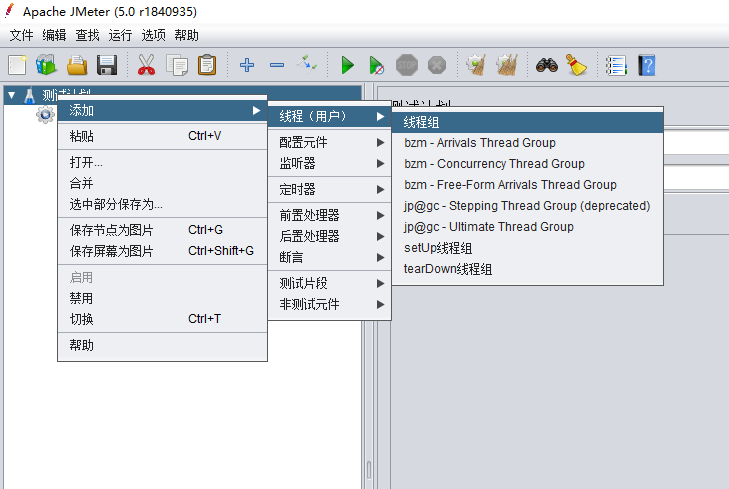Click 合并 in context menu

[162, 183]
